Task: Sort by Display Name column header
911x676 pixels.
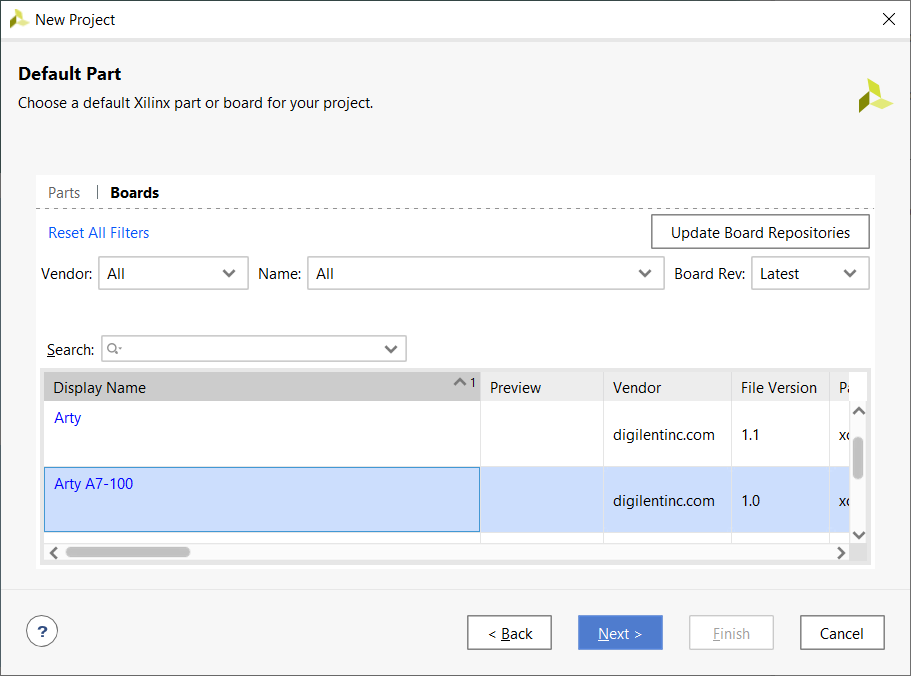Action: 262,387
